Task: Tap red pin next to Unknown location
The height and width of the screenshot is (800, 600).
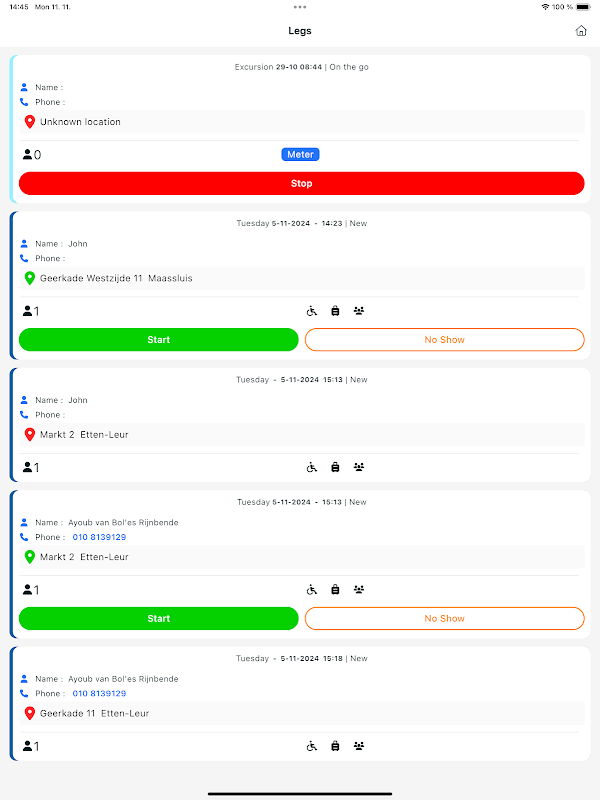Action: [x=30, y=122]
